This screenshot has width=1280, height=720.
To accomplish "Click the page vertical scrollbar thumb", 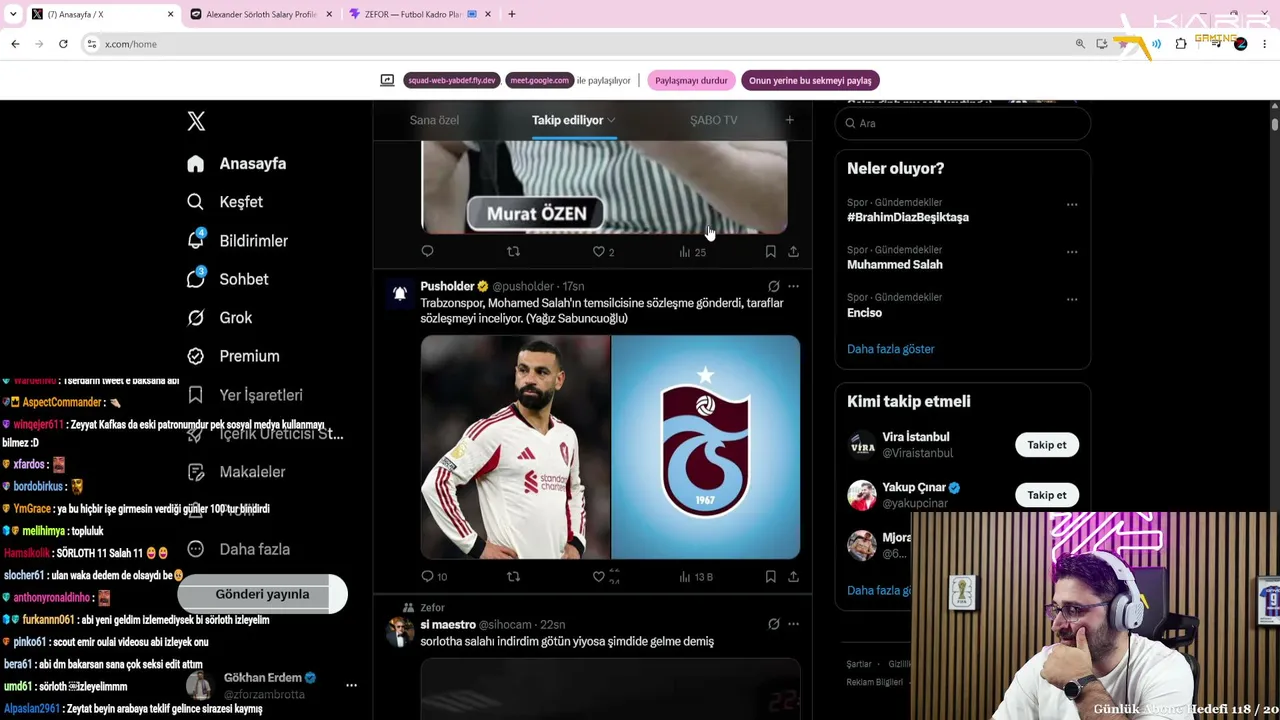I will 1275,123.
